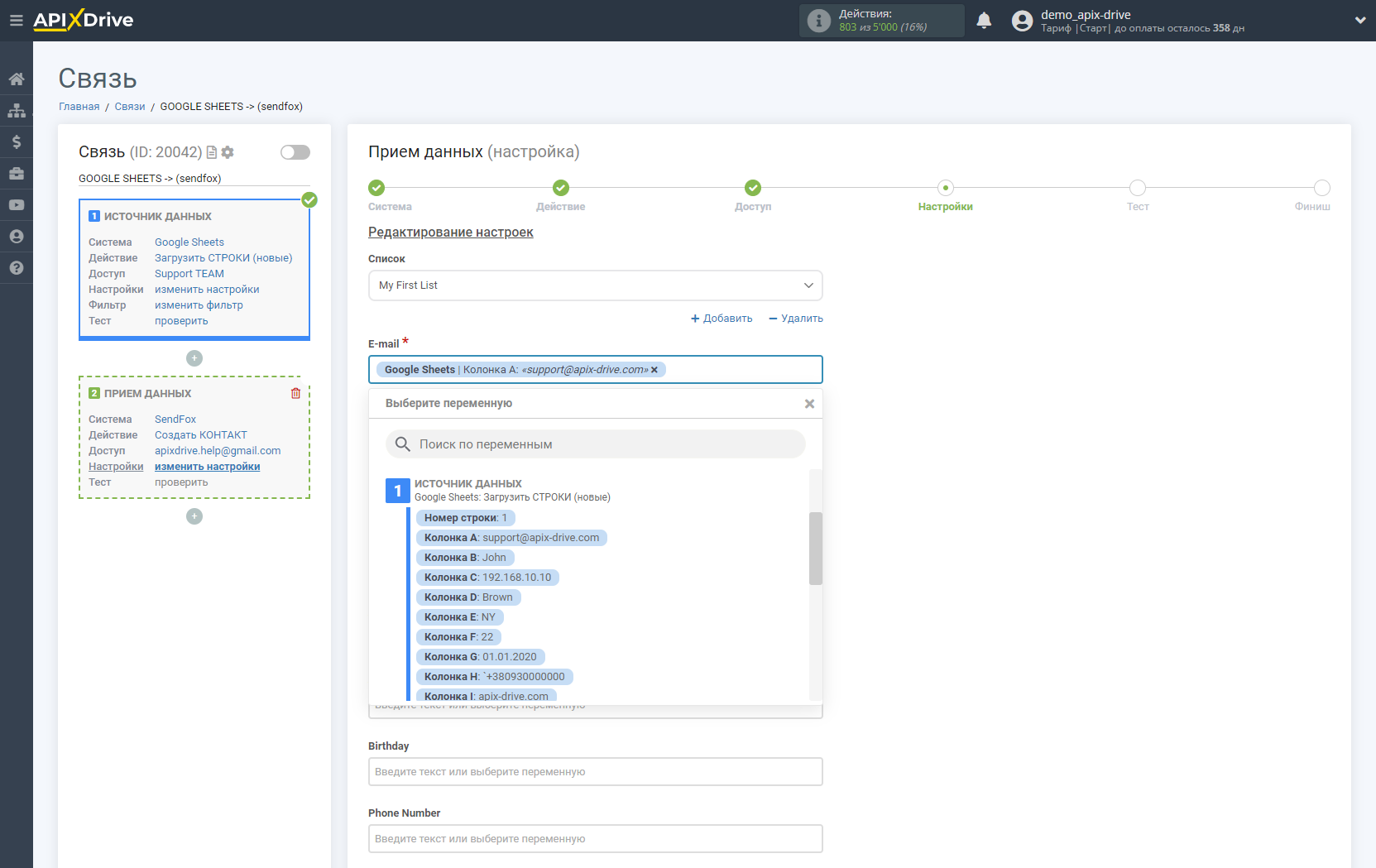Viewport: 1376px width, 868px height.
Task: Close the variable picker panel
Action: [809, 404]
